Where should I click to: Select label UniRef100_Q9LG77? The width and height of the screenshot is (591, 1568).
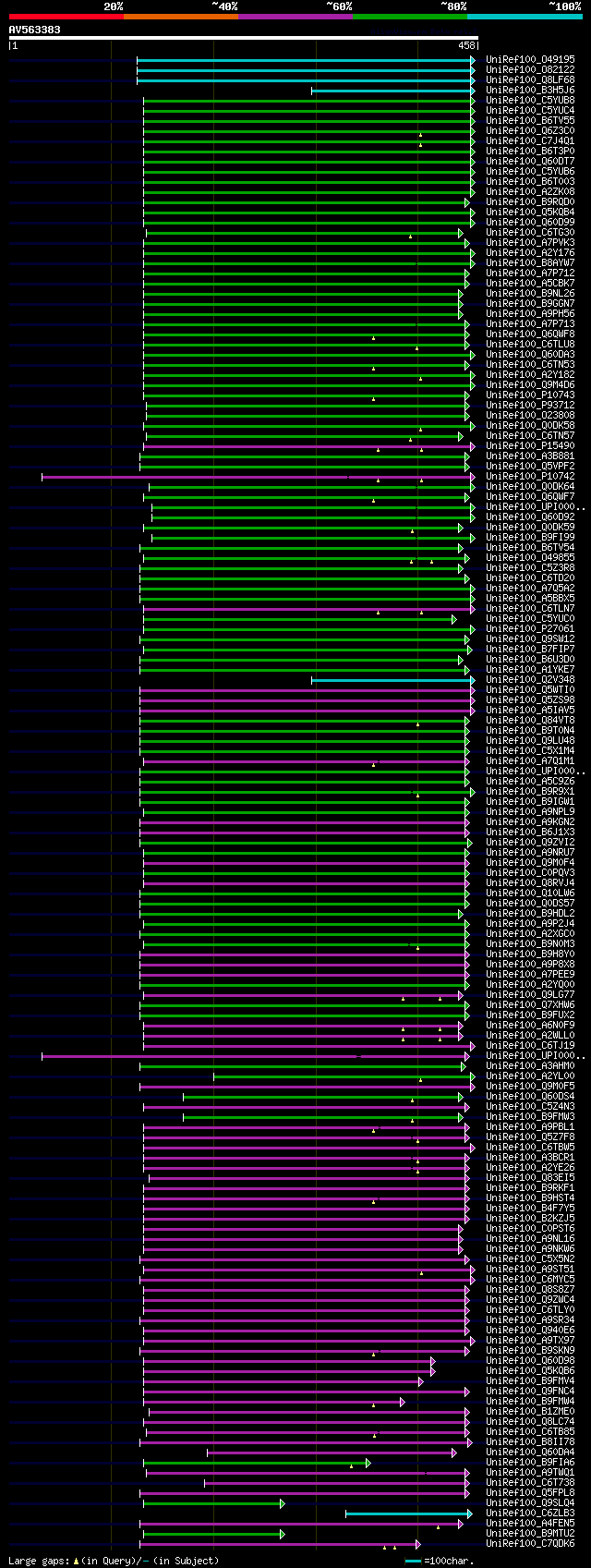tap(530, 994)
